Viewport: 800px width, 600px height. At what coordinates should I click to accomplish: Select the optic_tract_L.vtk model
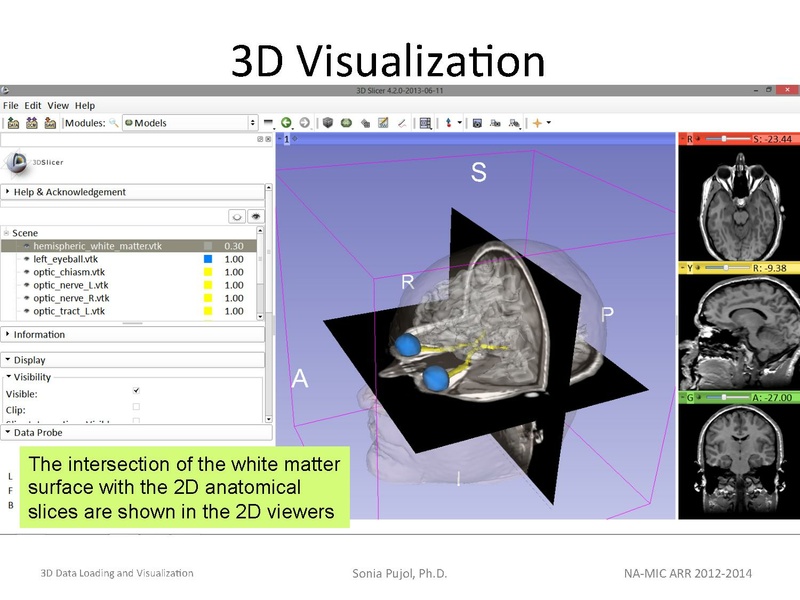(69, 311)
